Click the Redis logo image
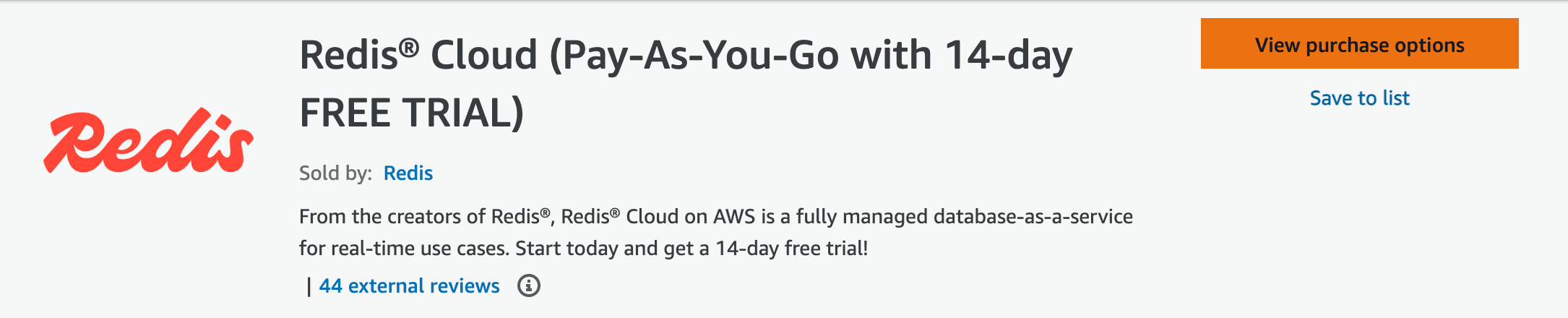 (148, 142)
